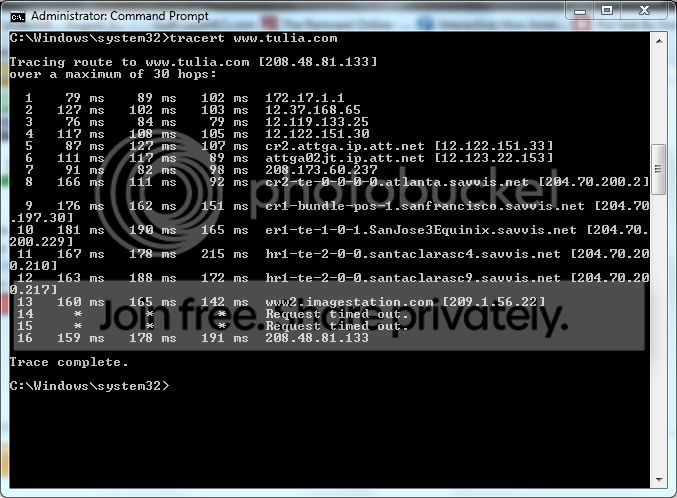677x498 pixels.
Task: Minimize the Command Prompt window
Action: click(x=580, y=11)
